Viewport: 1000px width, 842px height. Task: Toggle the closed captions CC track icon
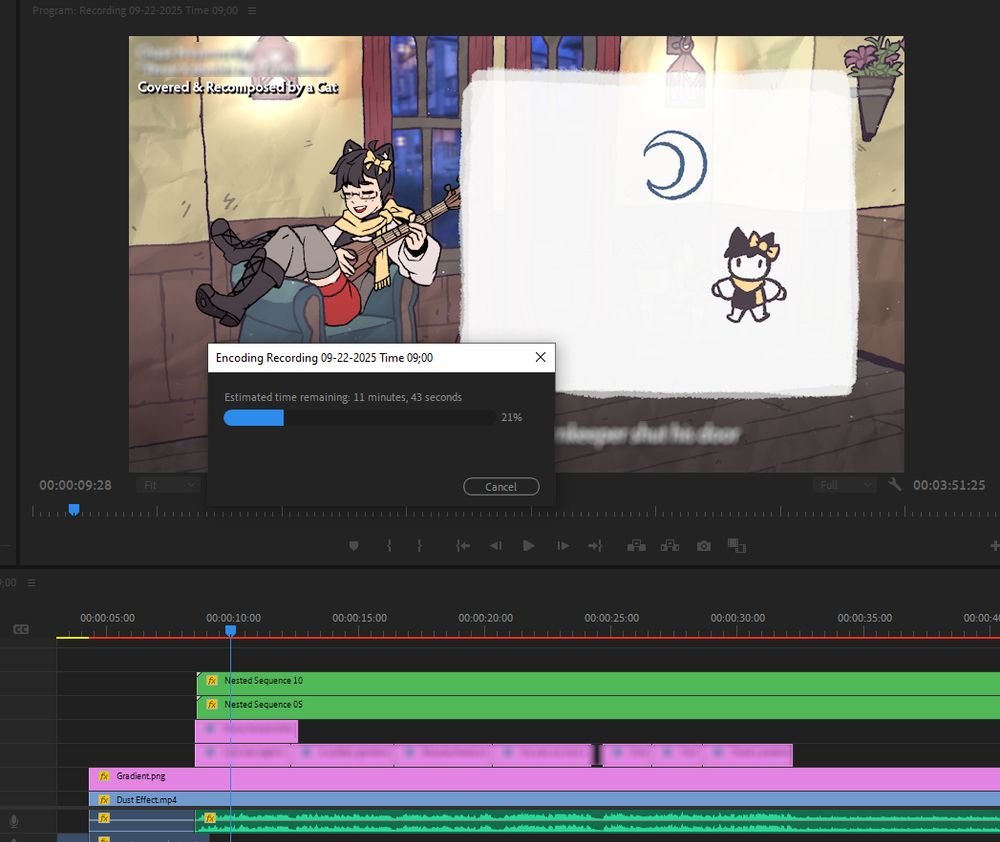point(21,630)
